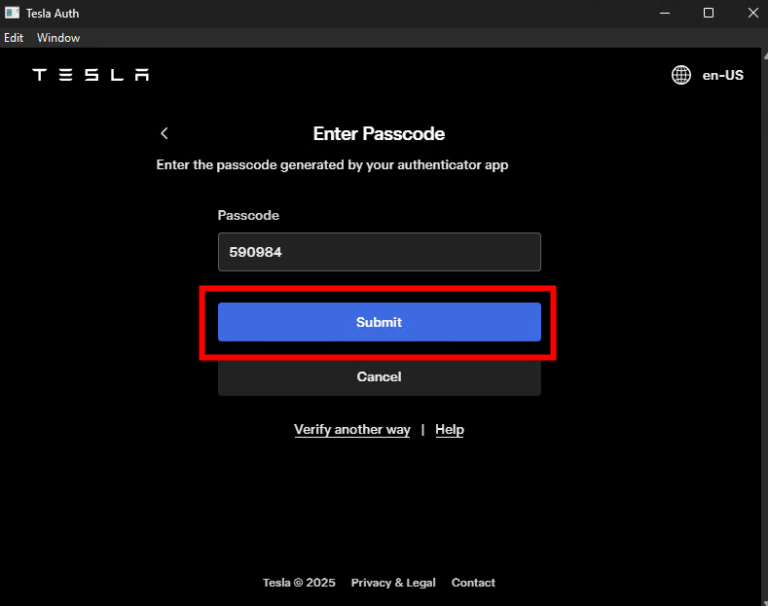
Task: Click the Passcode field label
Action: (x=248, y=216)
